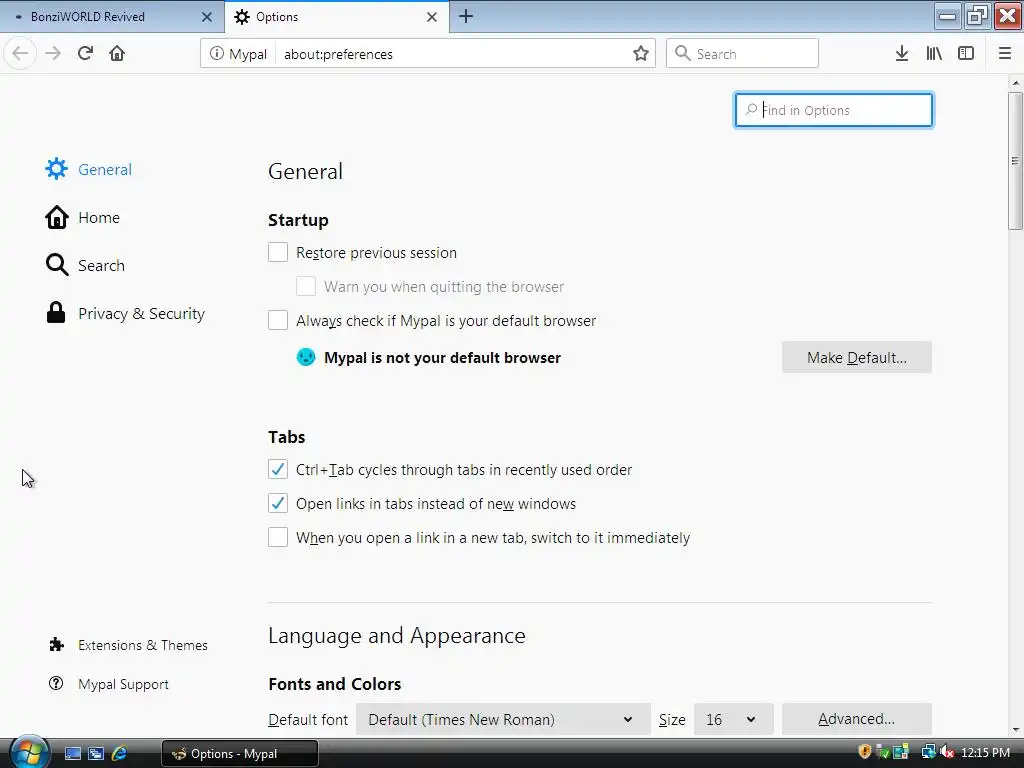
Task: Enable Restore previous session checkbox
Action: tap(278, 252)
